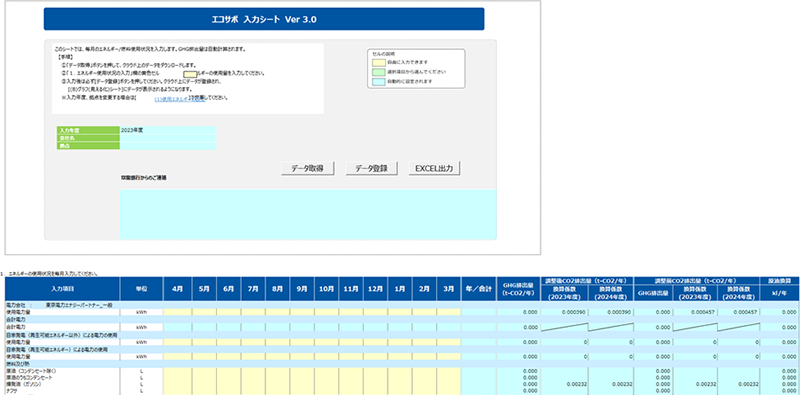Select the 入力年度 cell showing 2023年度
This screenshot has height=395, width=800.
pos(168,131)
